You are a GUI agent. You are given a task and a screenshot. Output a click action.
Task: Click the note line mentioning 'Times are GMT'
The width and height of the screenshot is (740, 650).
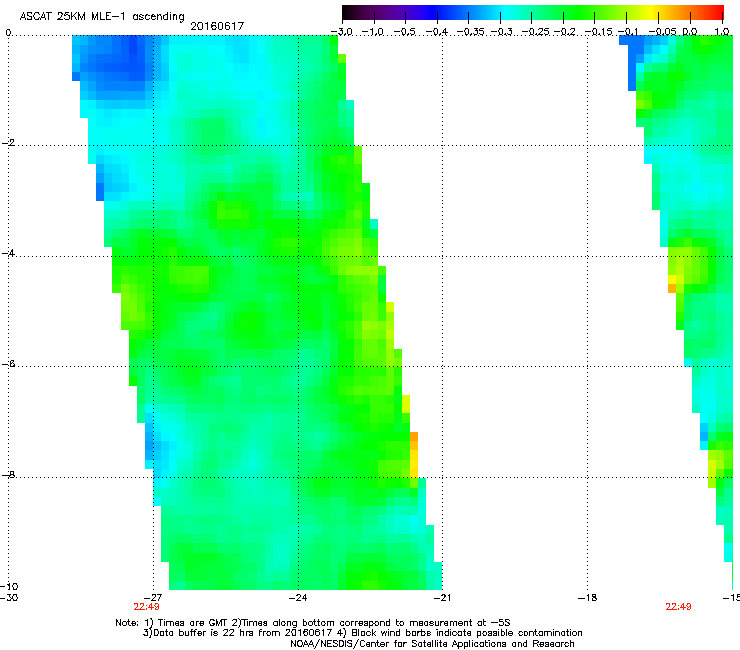click(x=313, y=623)
